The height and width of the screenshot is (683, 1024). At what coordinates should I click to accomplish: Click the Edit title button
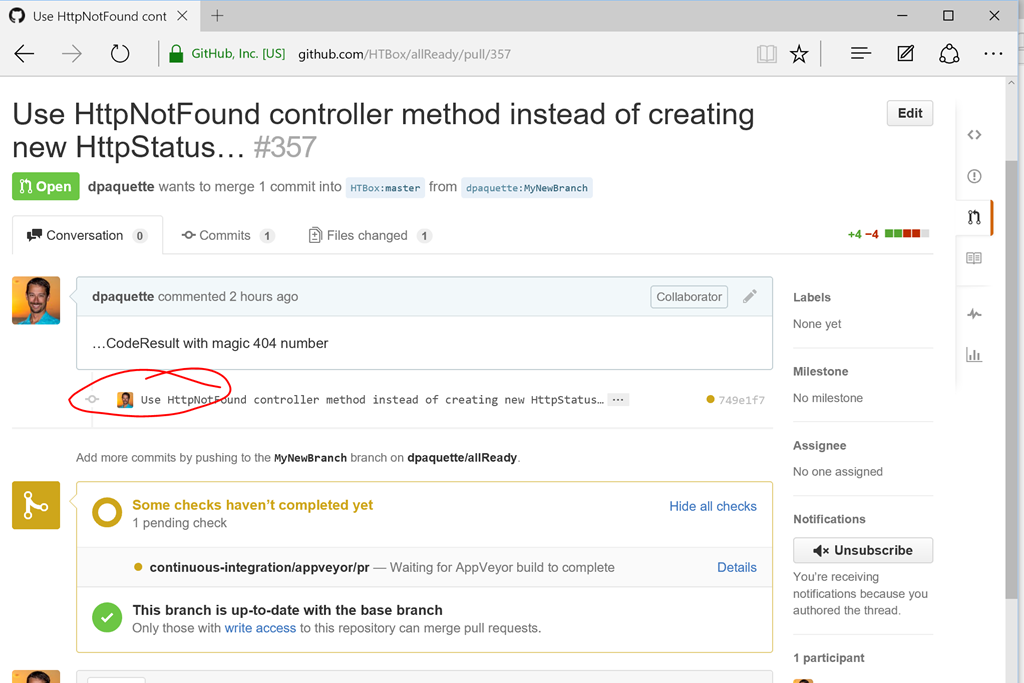coord(910,113)
